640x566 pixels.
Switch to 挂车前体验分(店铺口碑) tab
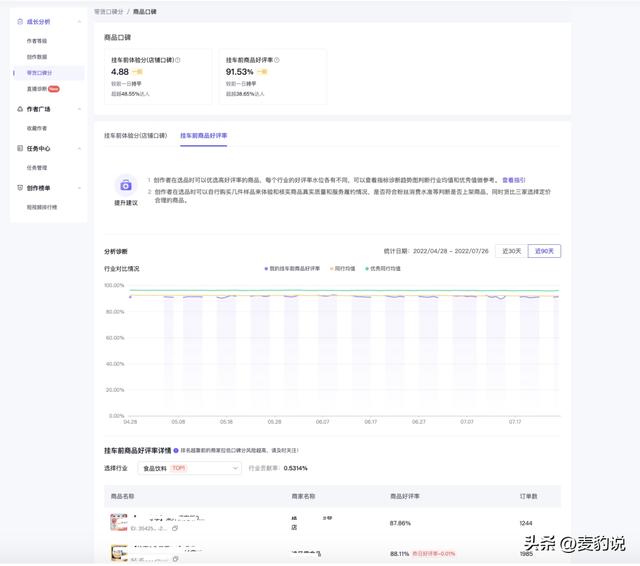point(135,134)
